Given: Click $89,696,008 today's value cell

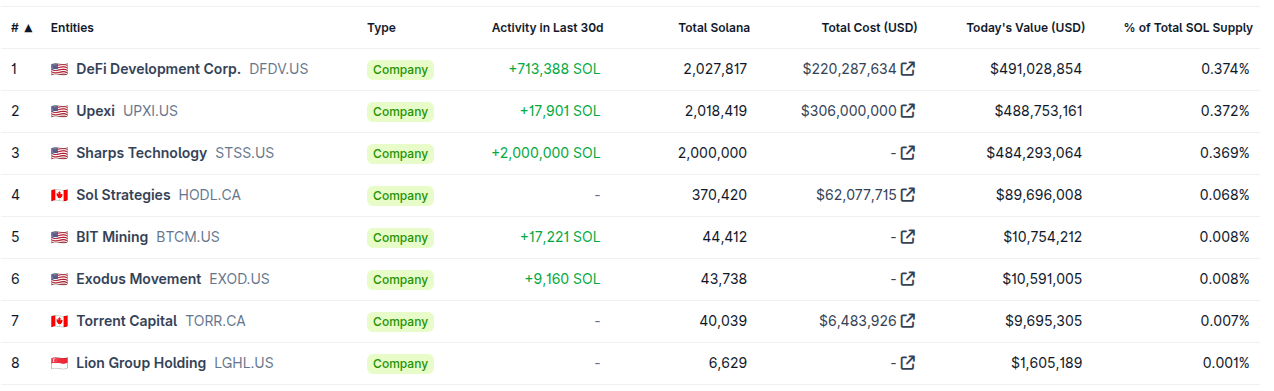Looking at the screenshot, I should tap(1040, 195).
